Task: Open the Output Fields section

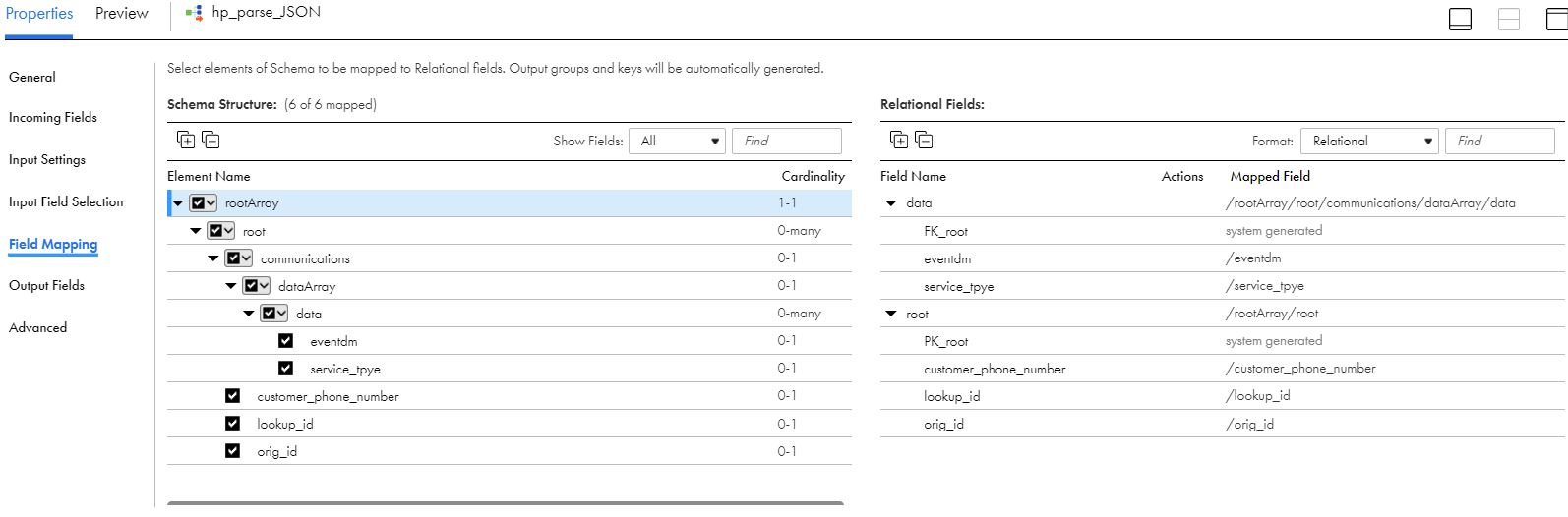Action: [46, 285]
